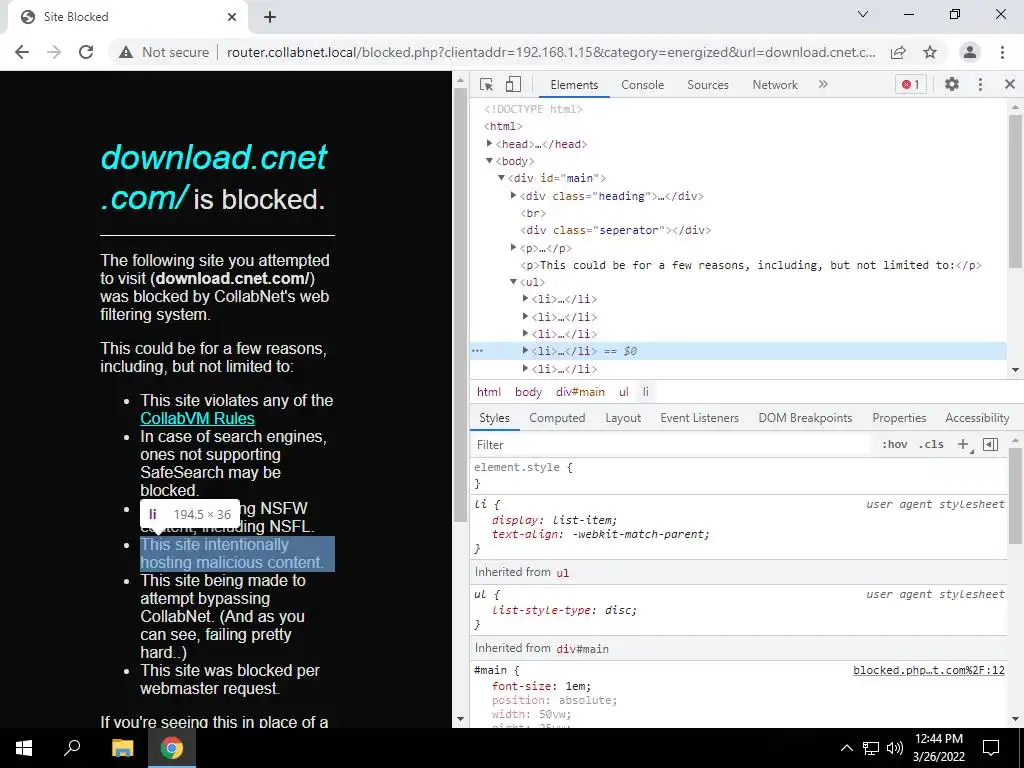Click ul in the breadcrumb bar
This screenshot has height=768, width=1024.
click(624, 392)
